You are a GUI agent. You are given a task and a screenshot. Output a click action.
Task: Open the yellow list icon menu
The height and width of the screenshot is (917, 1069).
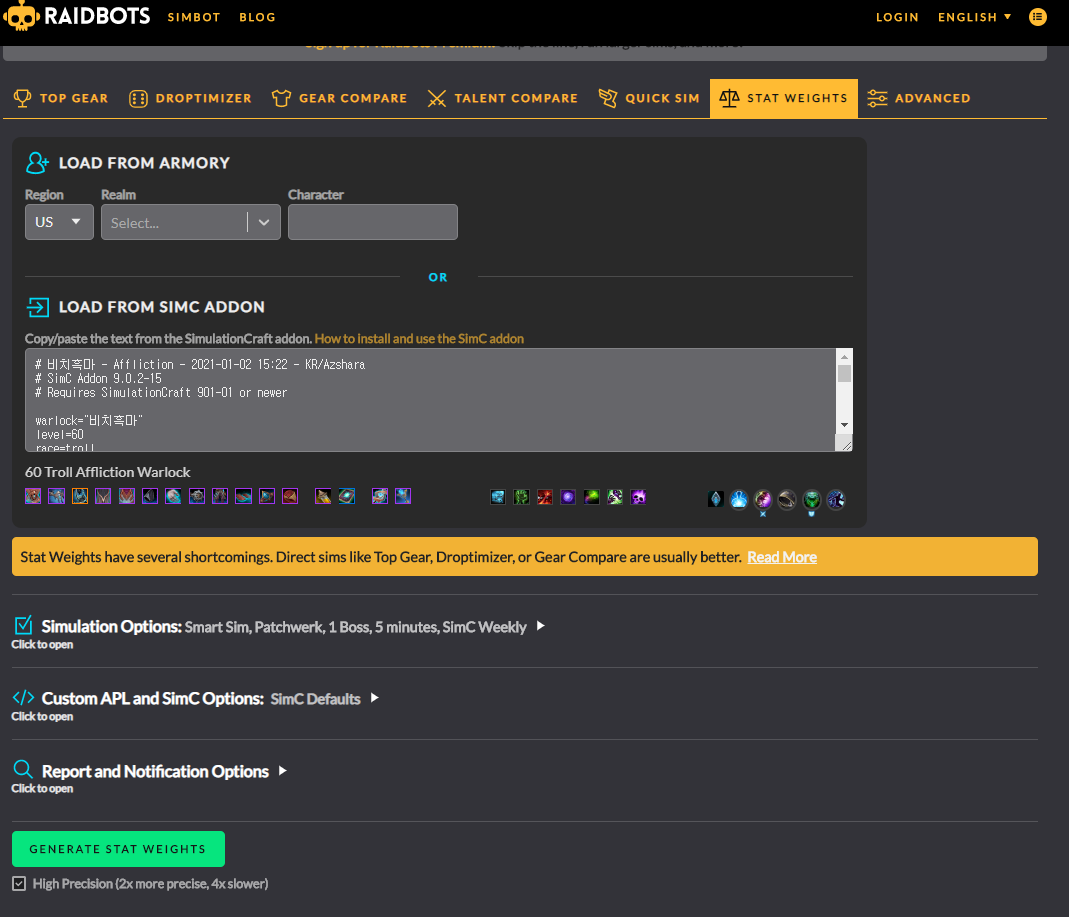click(1038, 17)
